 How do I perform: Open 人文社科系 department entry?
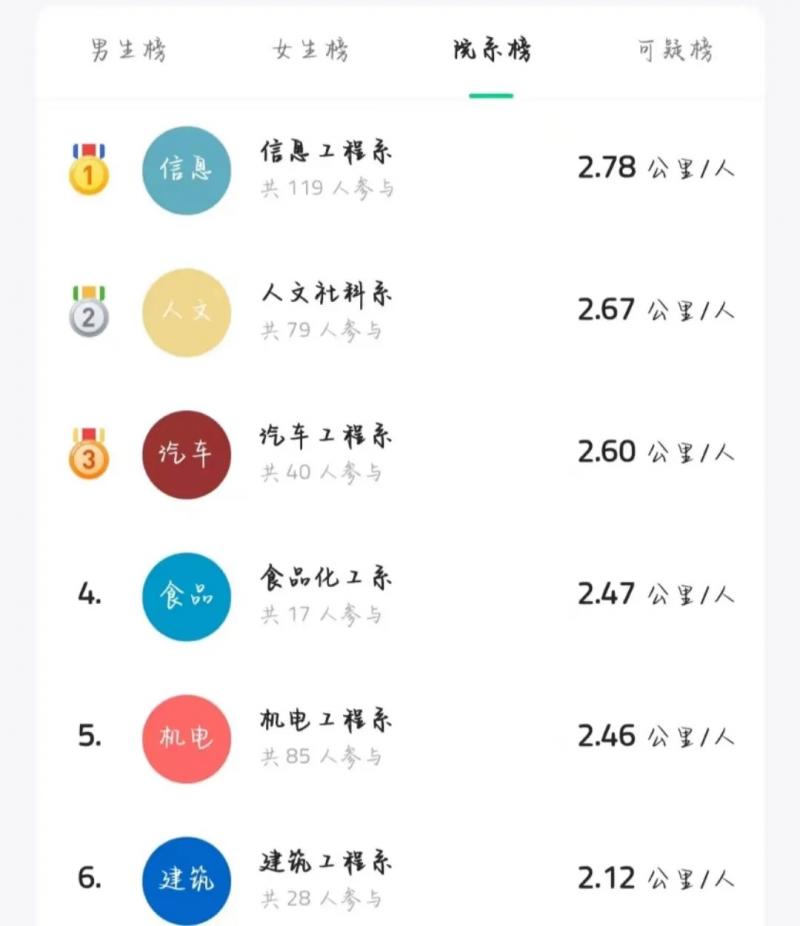click(x=326, y=294)
